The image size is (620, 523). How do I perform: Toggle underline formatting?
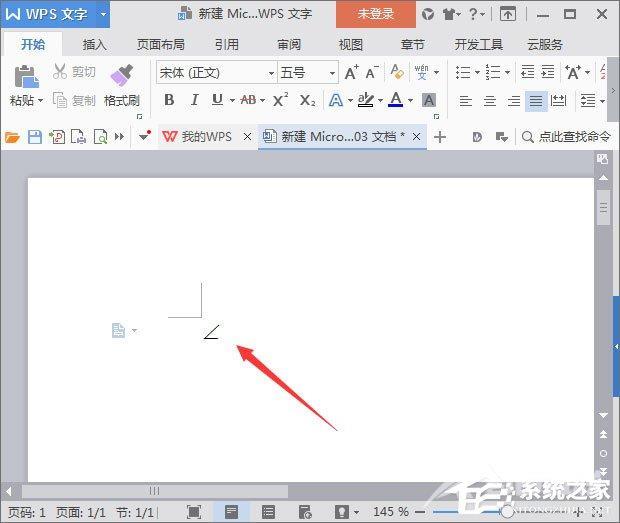pyautogui.click(x=217, y=100)
